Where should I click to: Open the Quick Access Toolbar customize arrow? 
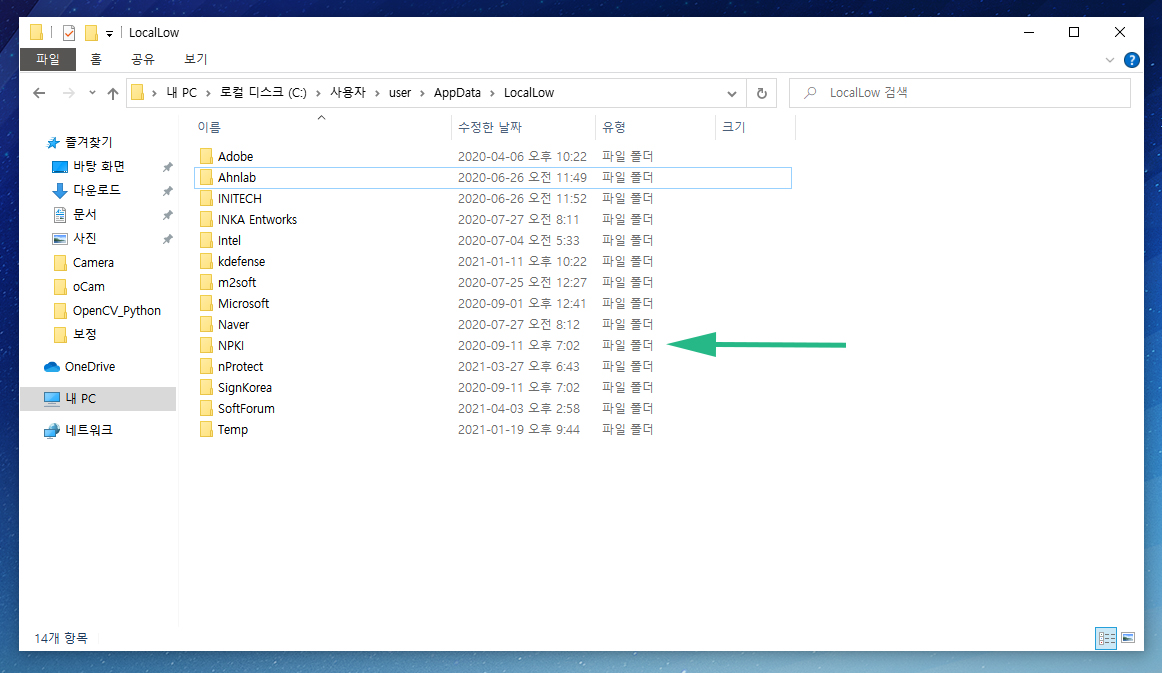click(109, 33)
